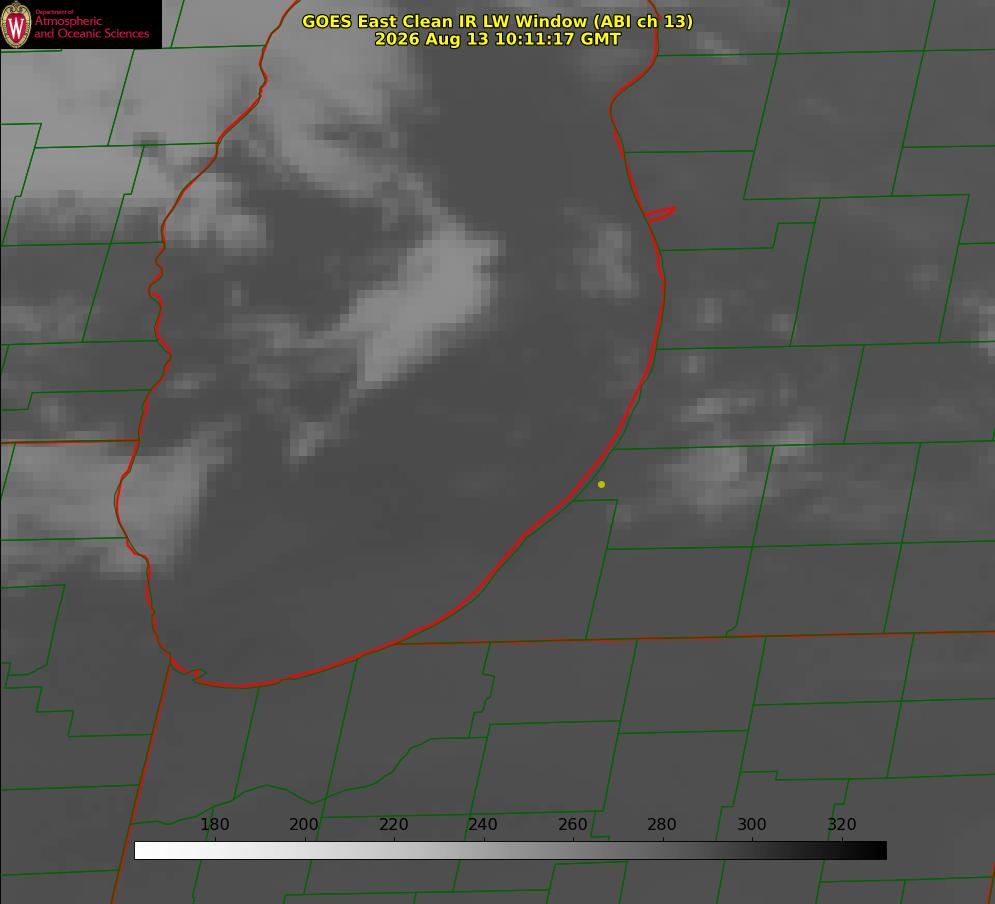Click the 240 colorbar tick label
The height and width of the screenshot is (904, 995).
(483, 824)
